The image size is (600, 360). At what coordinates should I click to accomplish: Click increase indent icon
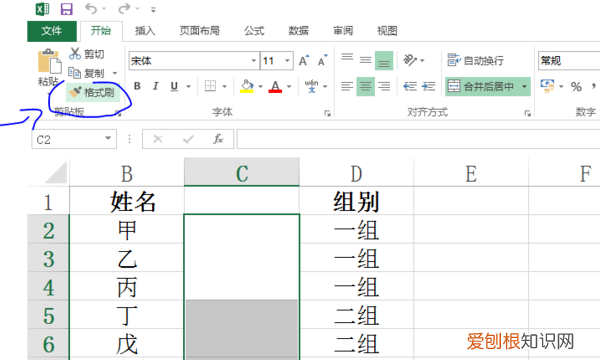coord(429,86)
